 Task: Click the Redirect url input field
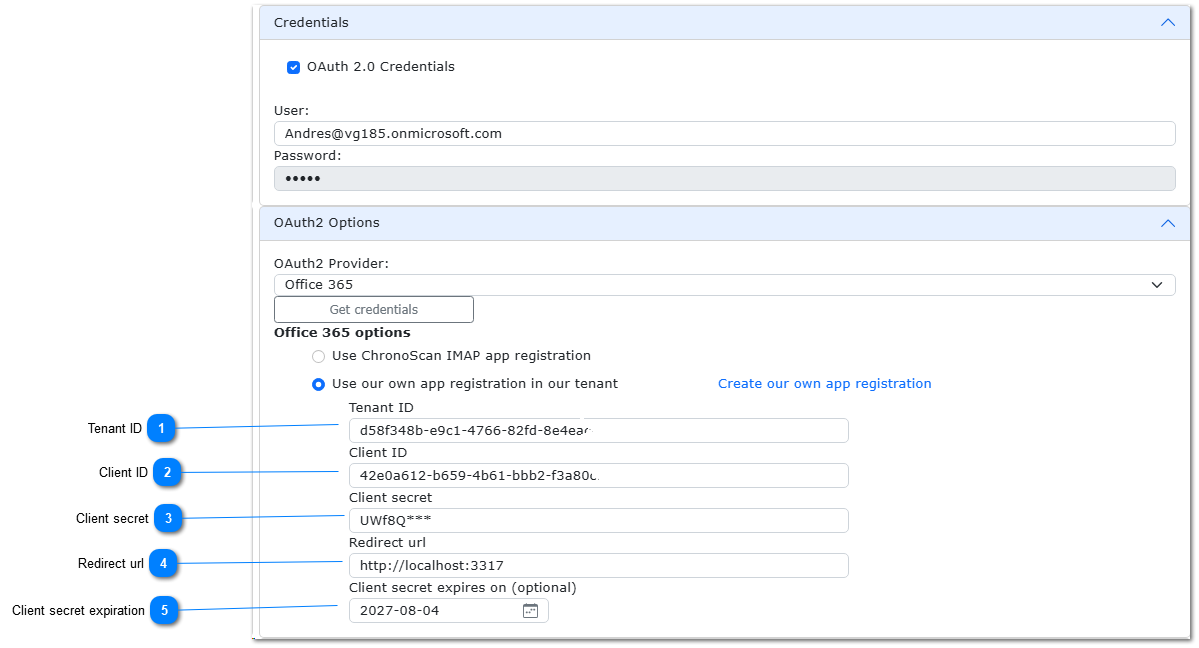coord(598,565)
